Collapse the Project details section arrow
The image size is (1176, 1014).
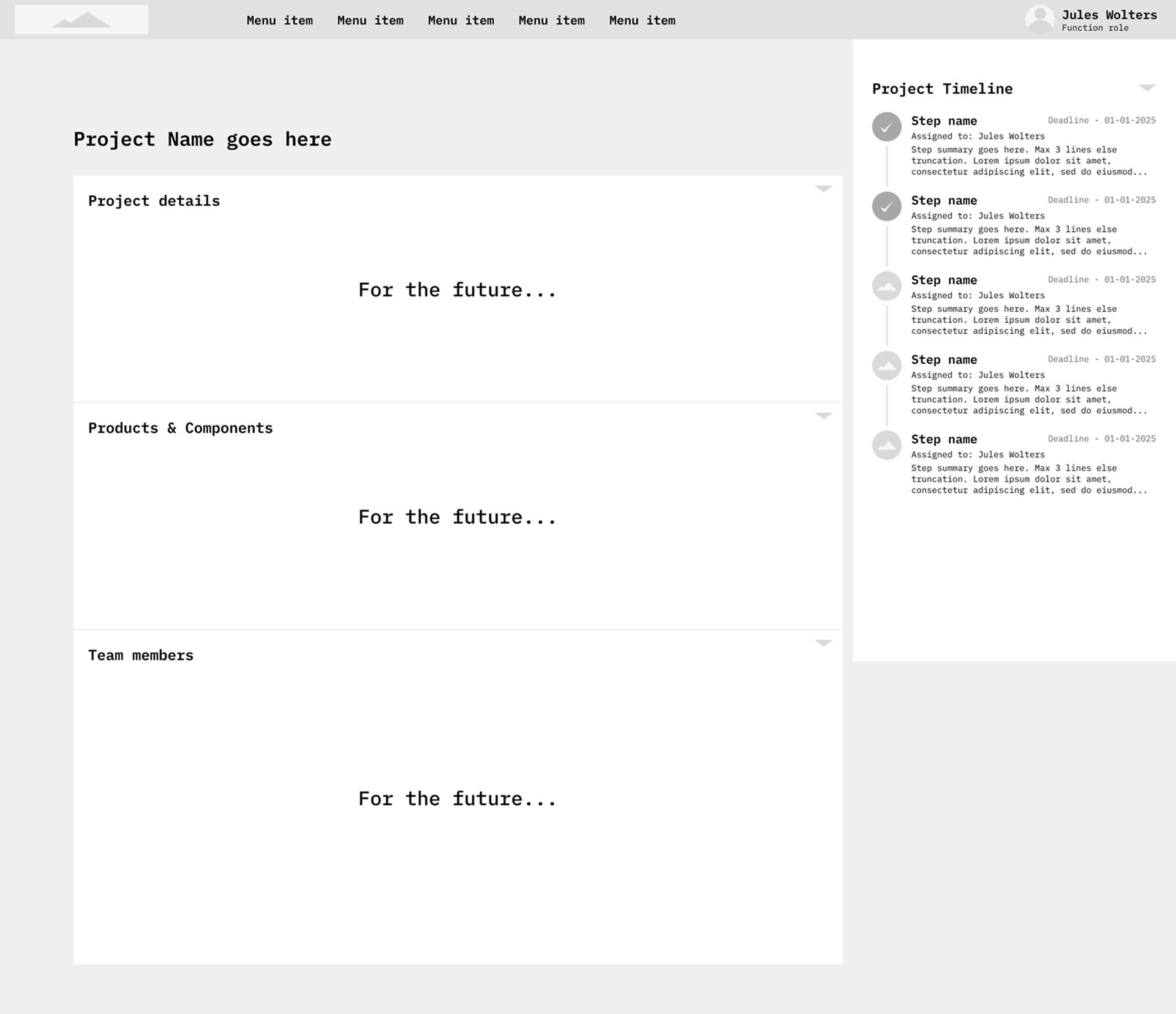click(x=823, y=189)
